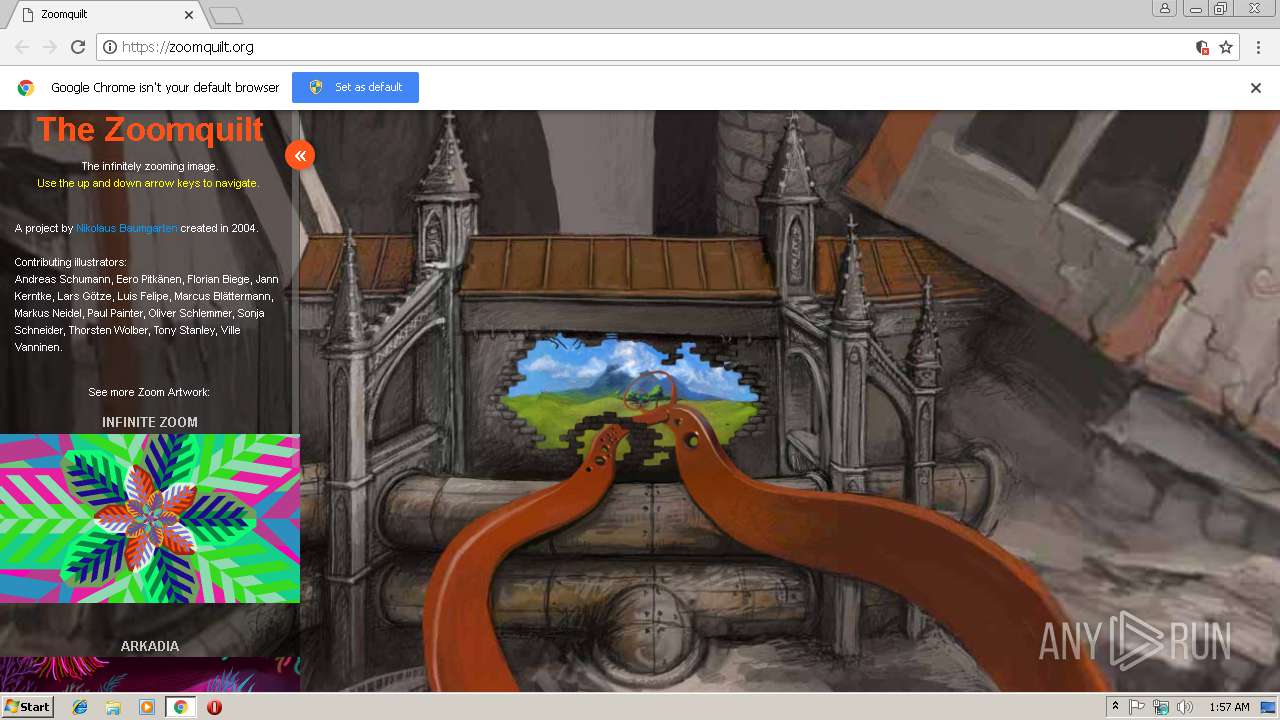
Task: Click the 1:57 AM system clock
Action: coord(1229,707)
